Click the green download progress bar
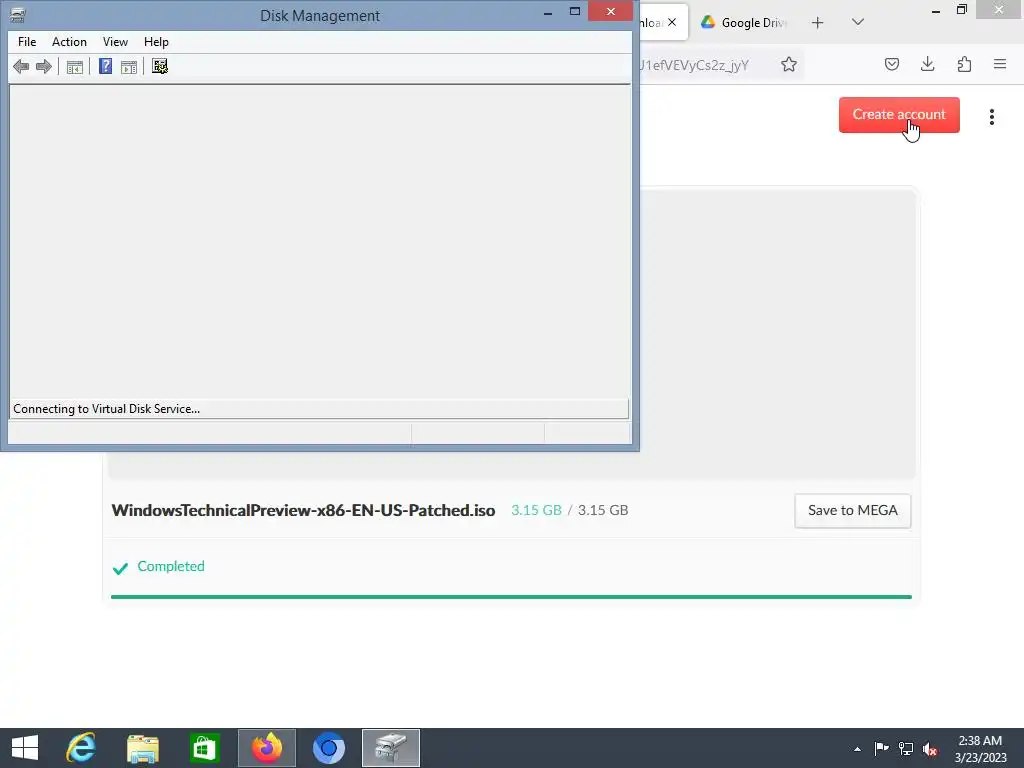Screen dimensions: 1024x768 click(x=511, y=597)
